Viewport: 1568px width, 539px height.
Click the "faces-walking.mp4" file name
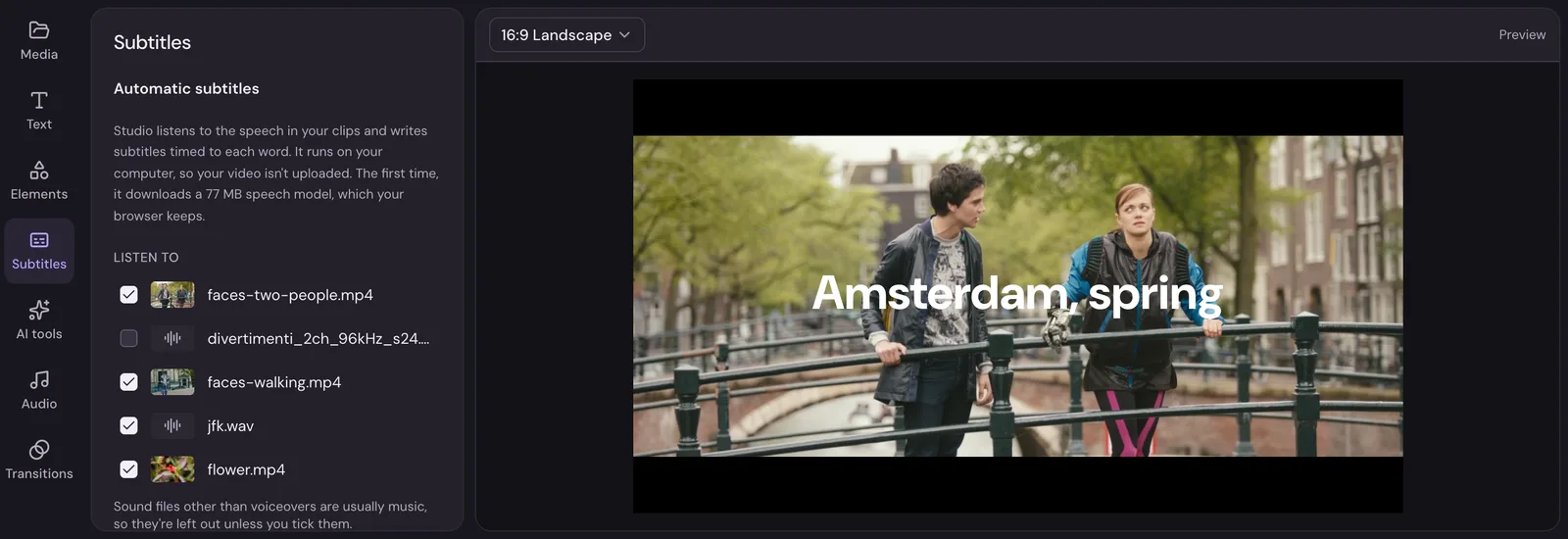click(274, 382)
